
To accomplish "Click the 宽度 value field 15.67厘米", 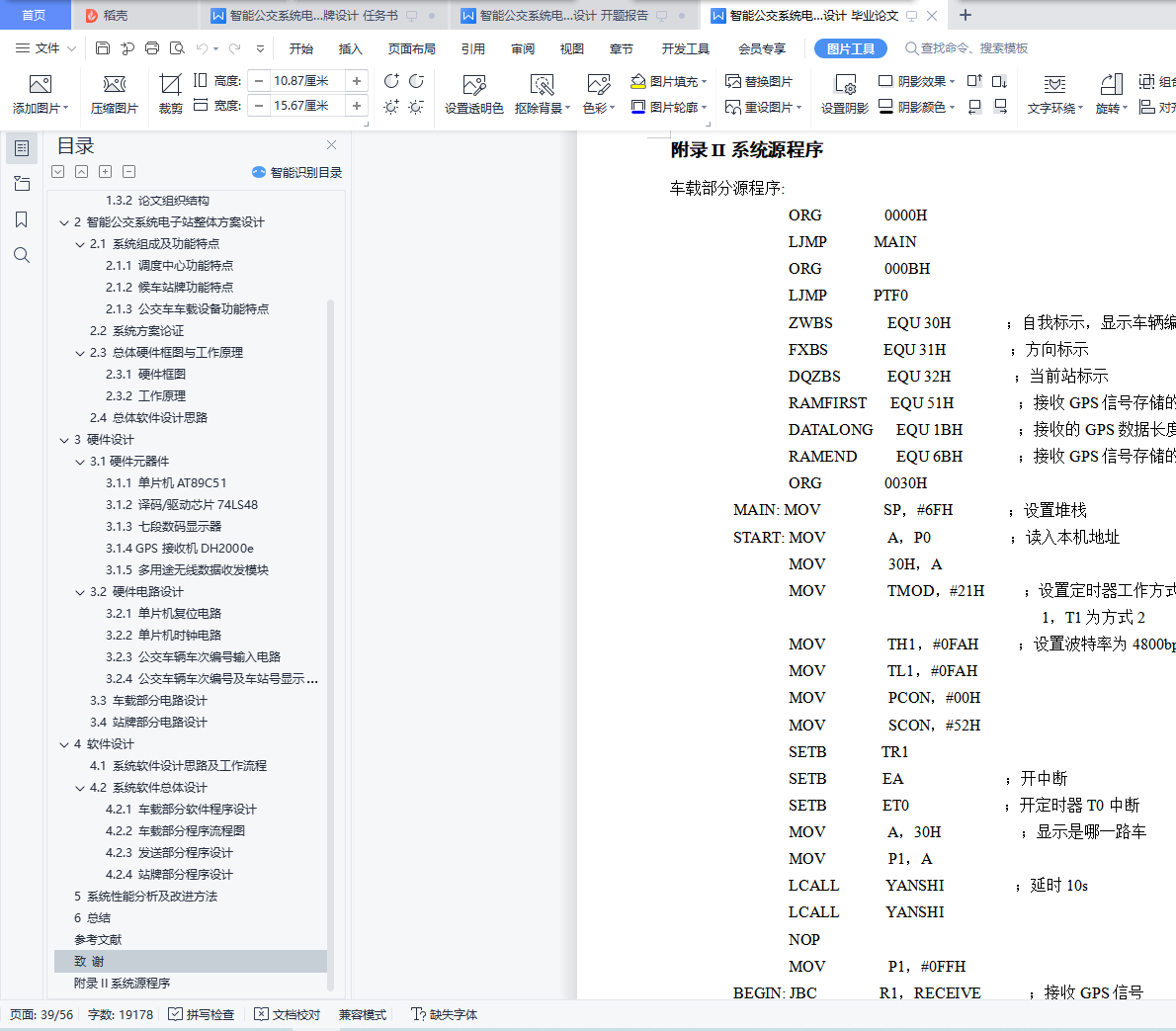I will 307,106.
